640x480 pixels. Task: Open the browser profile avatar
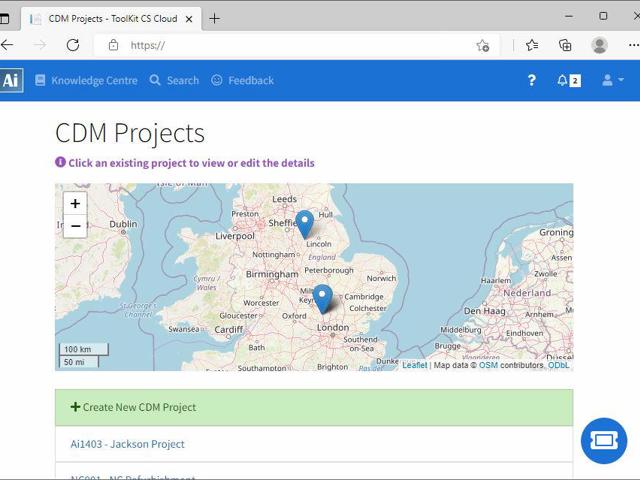coord(599,45)
